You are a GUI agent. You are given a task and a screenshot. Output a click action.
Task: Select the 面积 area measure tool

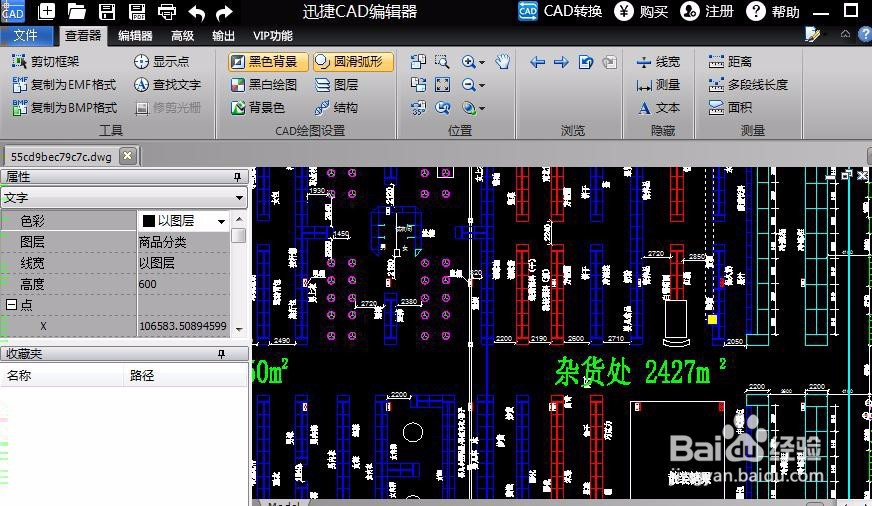[x=730, y=107]
